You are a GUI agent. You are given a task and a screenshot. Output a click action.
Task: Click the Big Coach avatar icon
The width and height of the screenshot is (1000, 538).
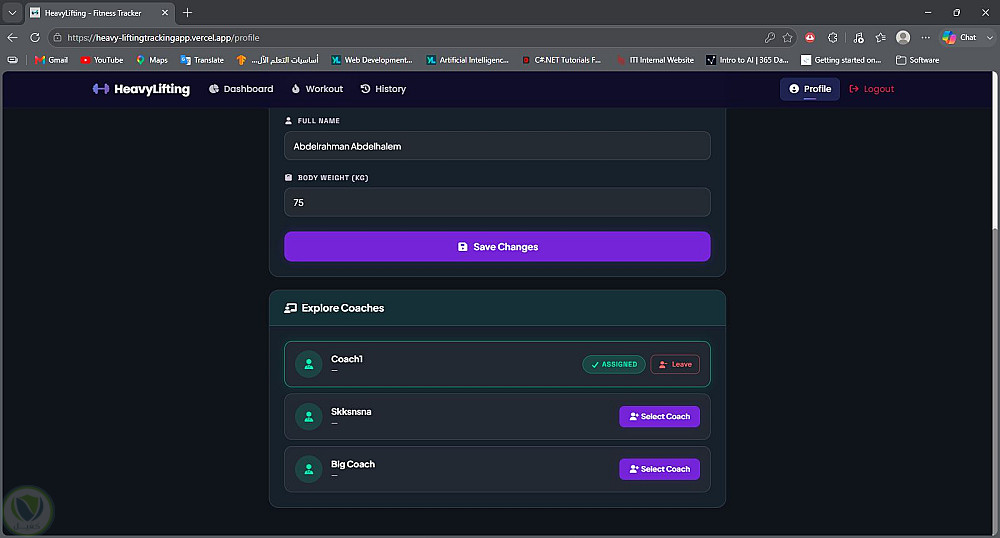[309, 469]
